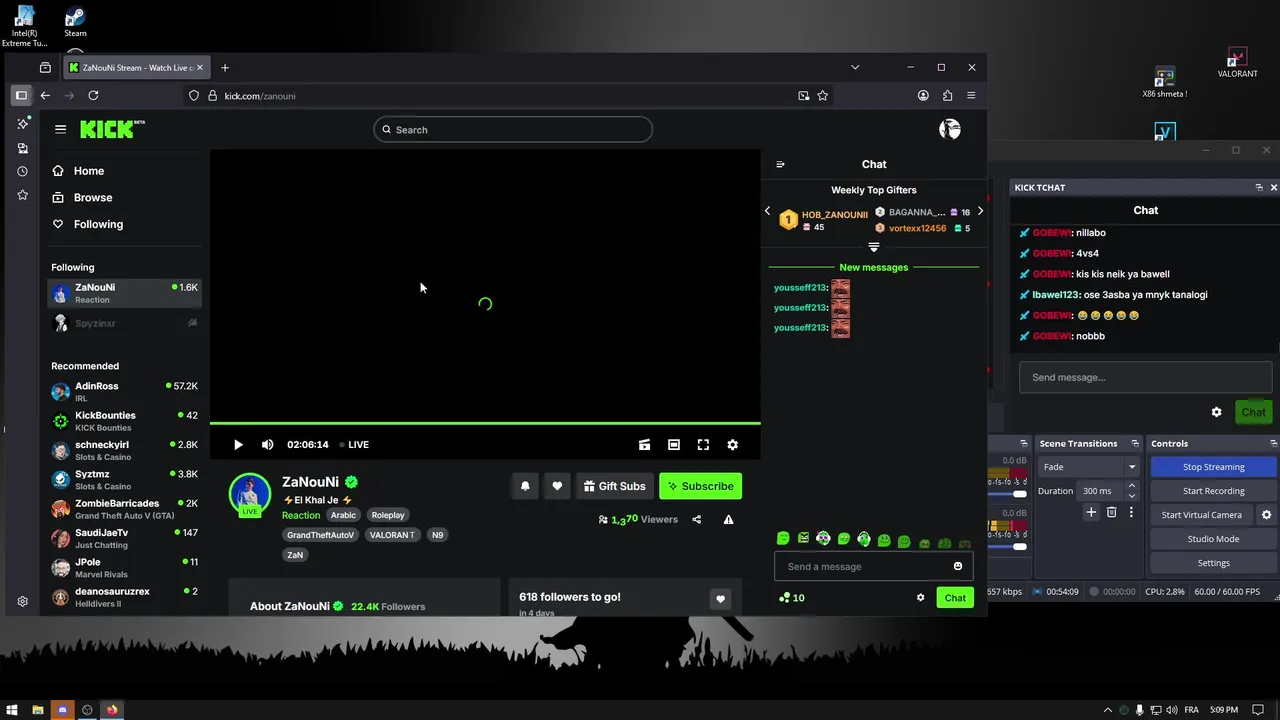Click the Reaction category link
This screenshot has height=720, width=1280.
[x=301, y=515]
